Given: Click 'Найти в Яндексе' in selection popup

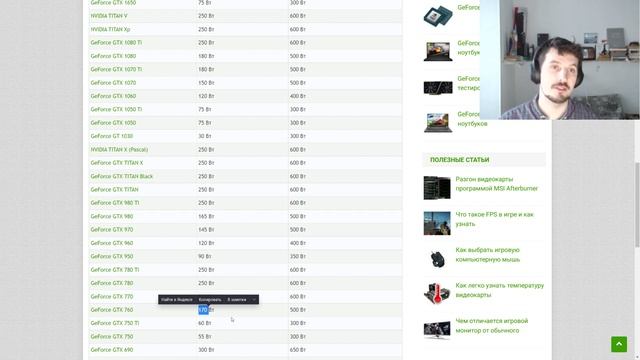Looking at the screenshot, I should click(x=176, y=300).
